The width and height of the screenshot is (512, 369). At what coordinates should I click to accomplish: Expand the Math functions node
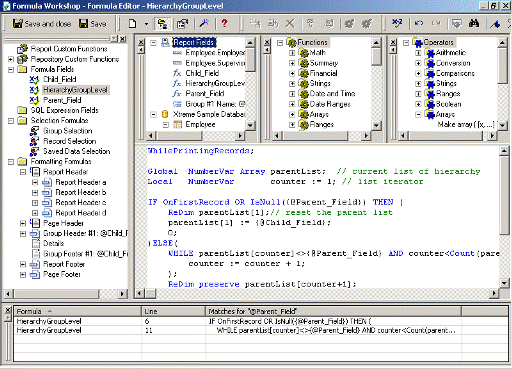(292, 53)
